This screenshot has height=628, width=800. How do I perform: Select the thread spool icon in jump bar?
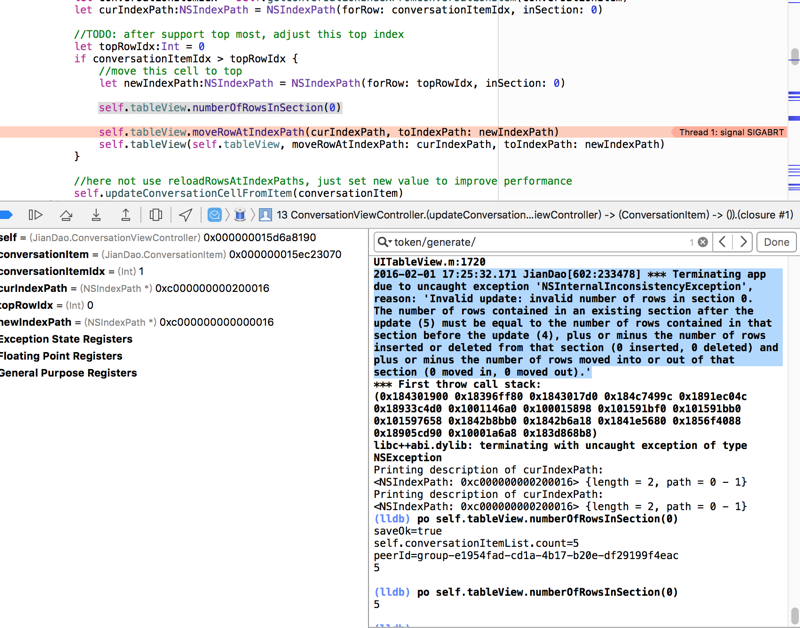click(240, 215)
